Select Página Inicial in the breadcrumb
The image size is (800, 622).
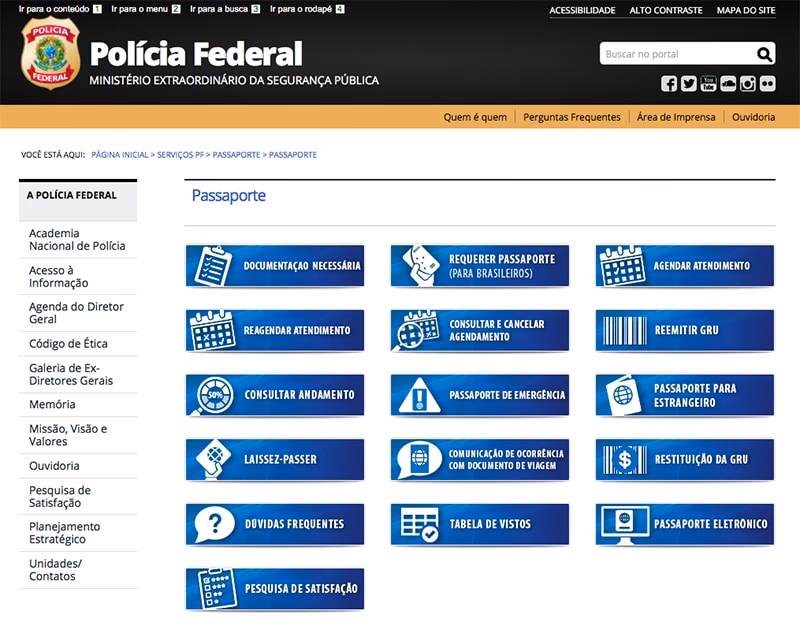click(x=118, y=154)
